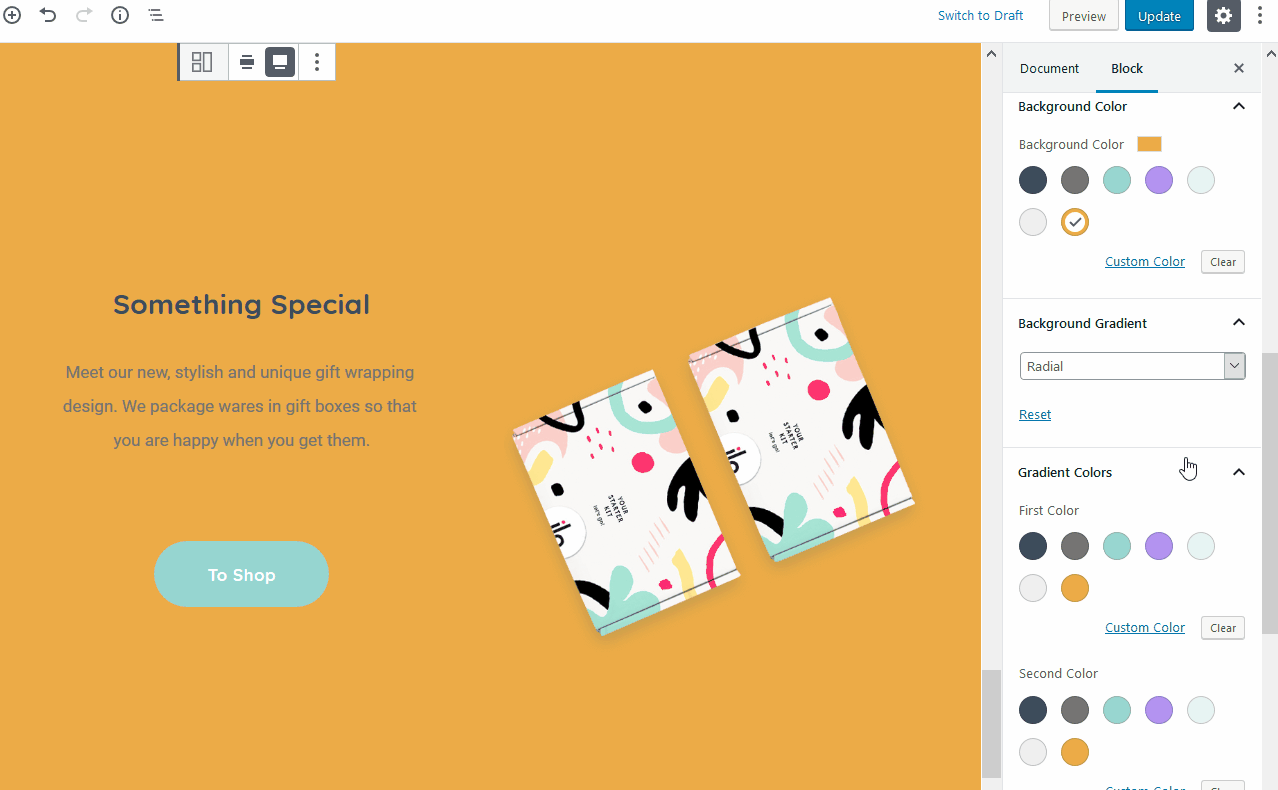
Task: Select the Block tab
Action: (x=1127, y=68)
